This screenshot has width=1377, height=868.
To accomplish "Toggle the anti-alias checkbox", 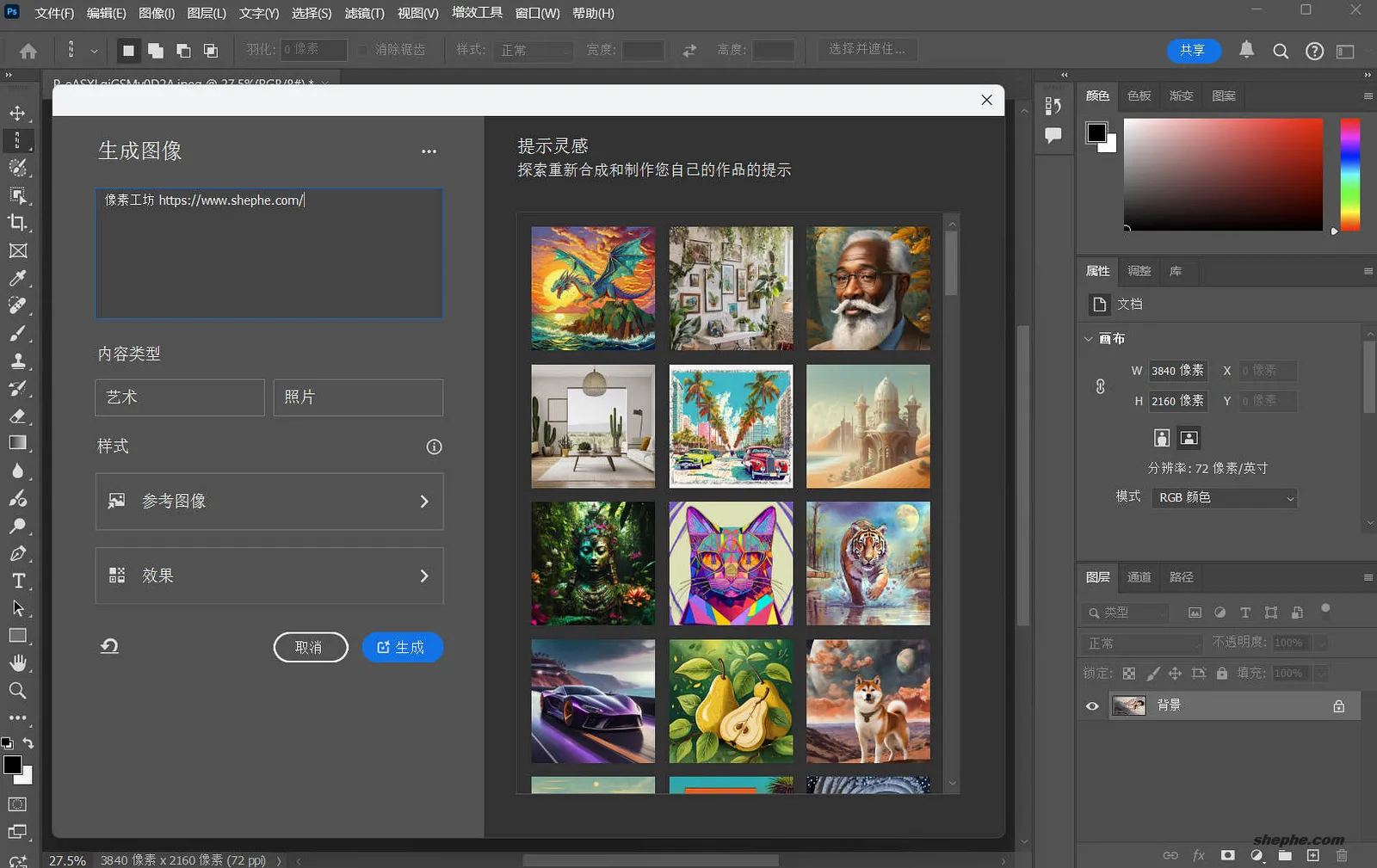I will tap(362, 50).
